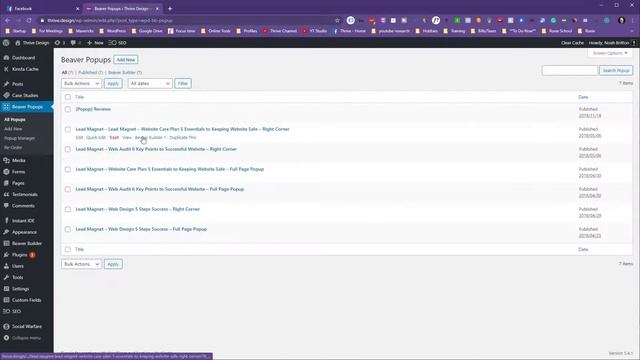Check Website Care Plan Right Corner row checkbox
The image size is (640, 360).
click(x=68, y=129)
